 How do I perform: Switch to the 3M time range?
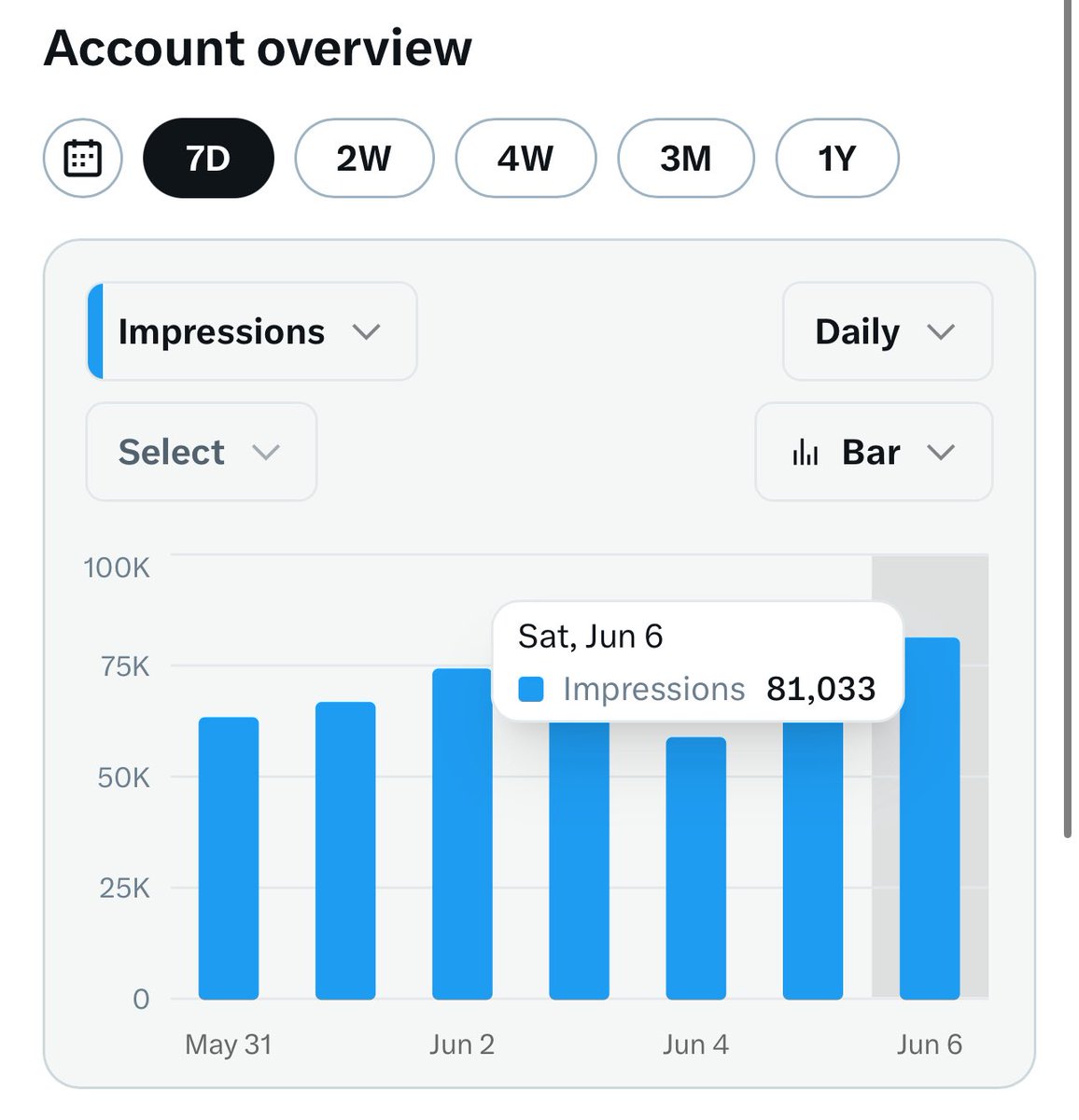coord(685,158)
